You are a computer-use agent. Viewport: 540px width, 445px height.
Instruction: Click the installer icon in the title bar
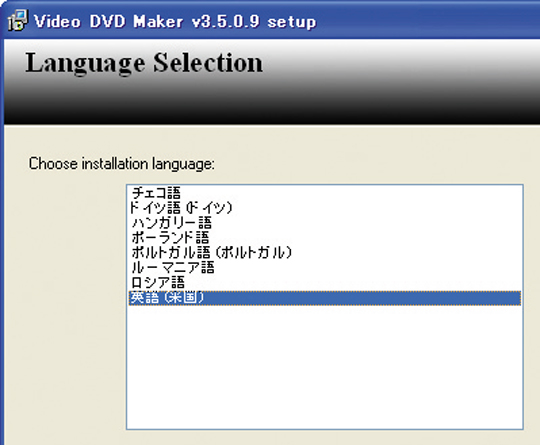[17, 21]
